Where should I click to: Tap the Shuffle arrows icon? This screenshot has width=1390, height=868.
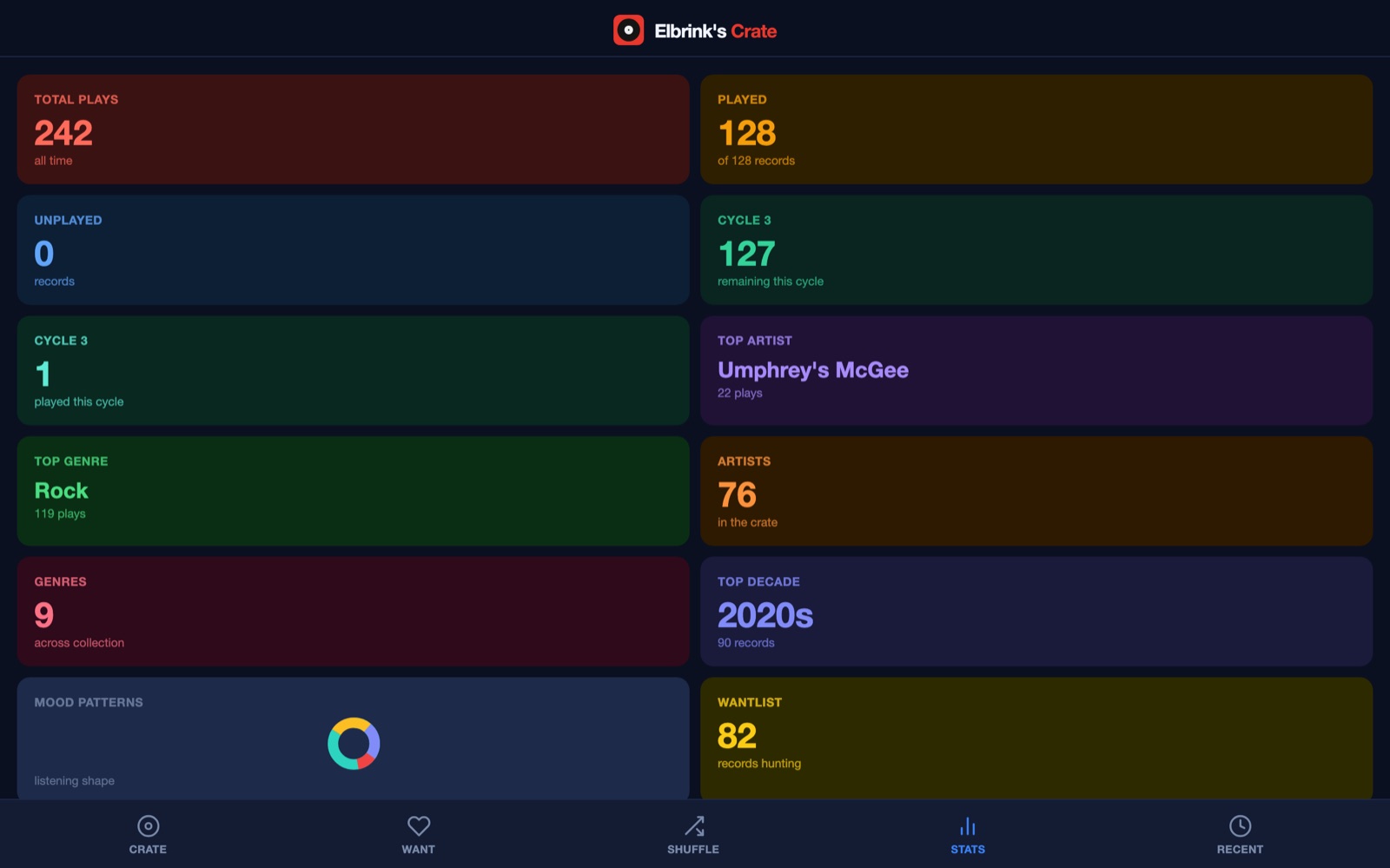point(694,825)
